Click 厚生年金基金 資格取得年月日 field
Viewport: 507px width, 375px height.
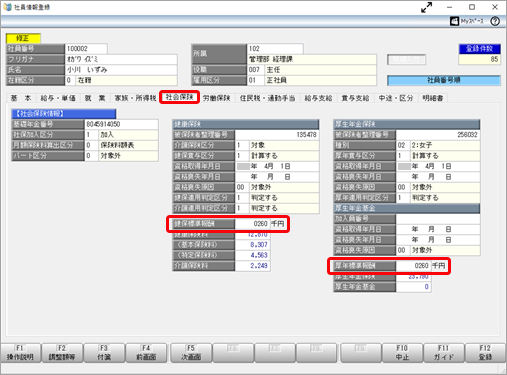[x=438, y=229]
